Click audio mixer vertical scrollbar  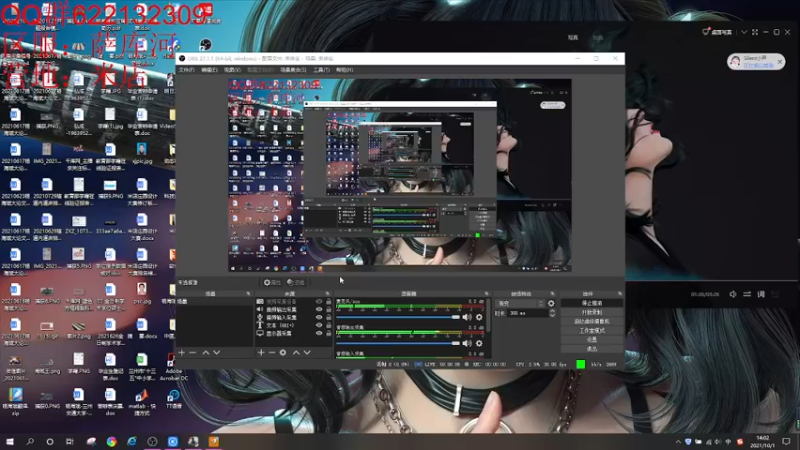[x=488, y=316]
